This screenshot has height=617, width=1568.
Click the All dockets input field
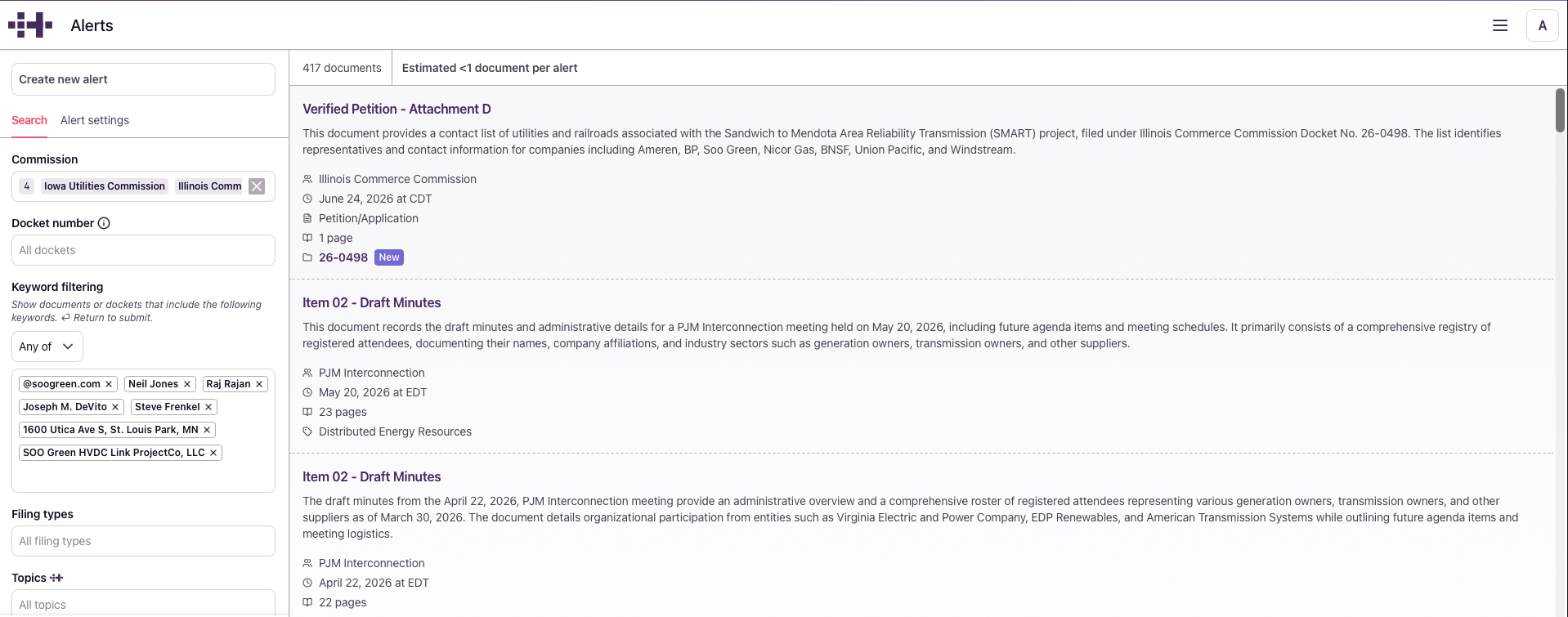point(143,250)
